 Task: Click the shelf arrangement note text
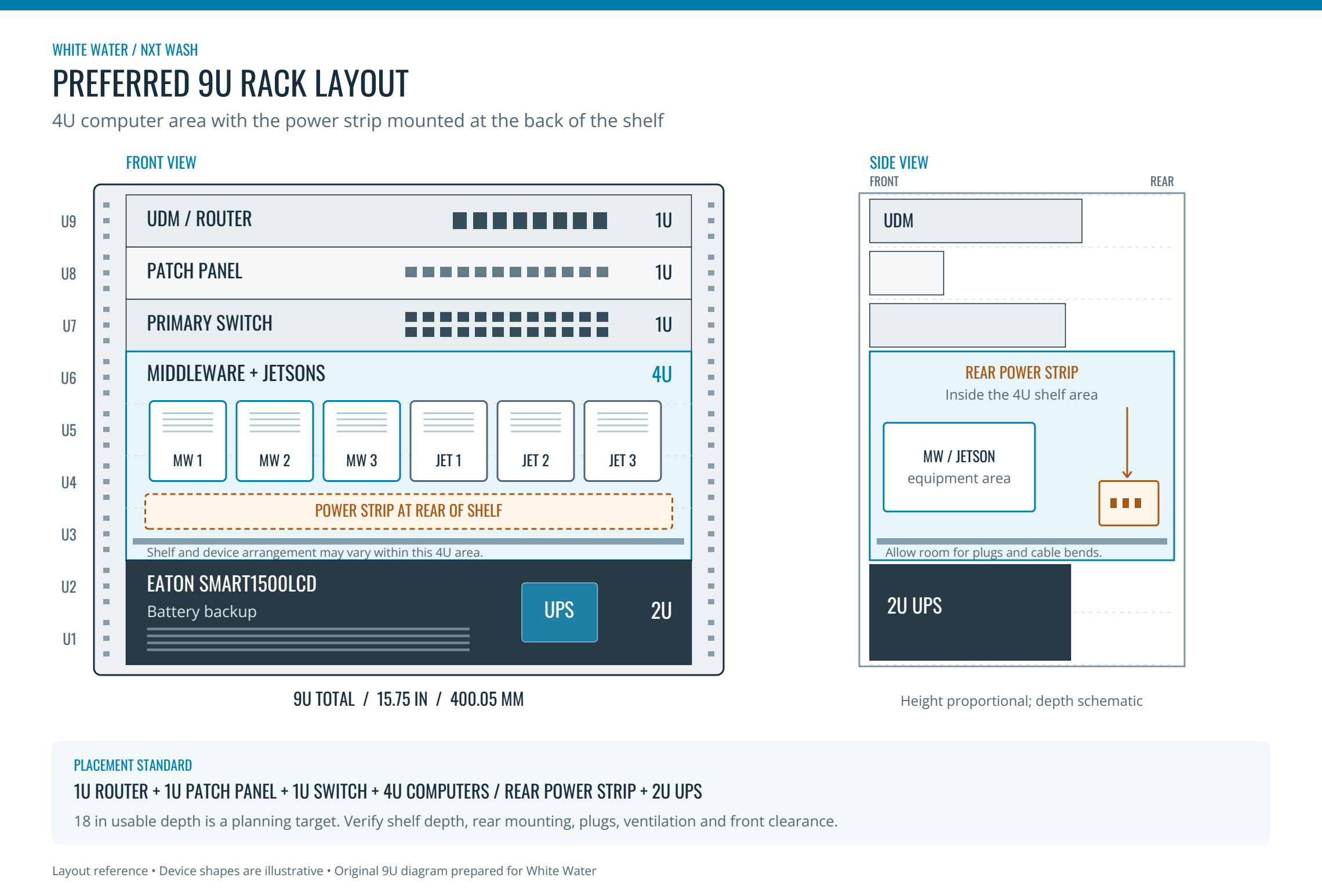(x=315, y=553)
